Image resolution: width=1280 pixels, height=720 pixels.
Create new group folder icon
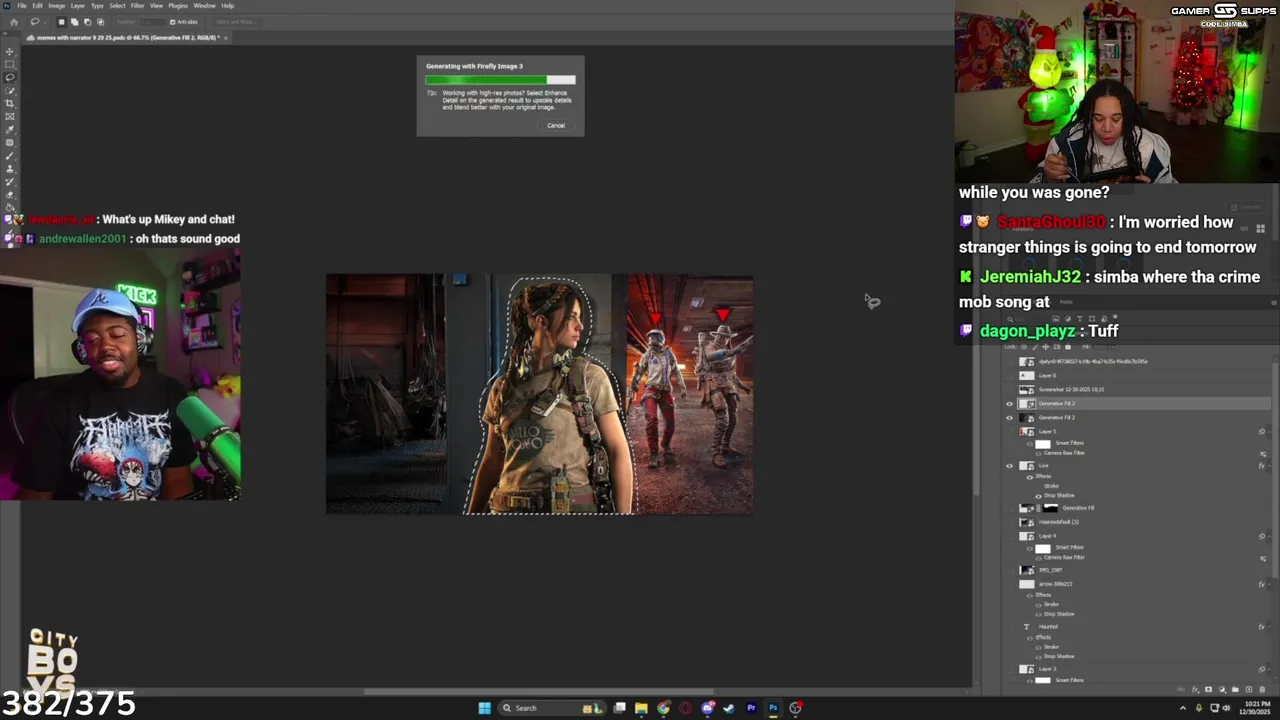[x=1235, y=689]
